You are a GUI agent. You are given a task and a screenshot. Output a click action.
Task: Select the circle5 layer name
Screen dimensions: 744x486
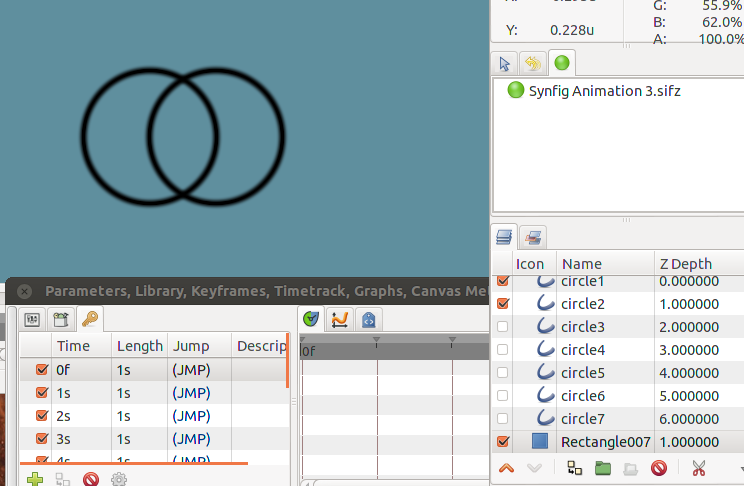coord(583,373)
